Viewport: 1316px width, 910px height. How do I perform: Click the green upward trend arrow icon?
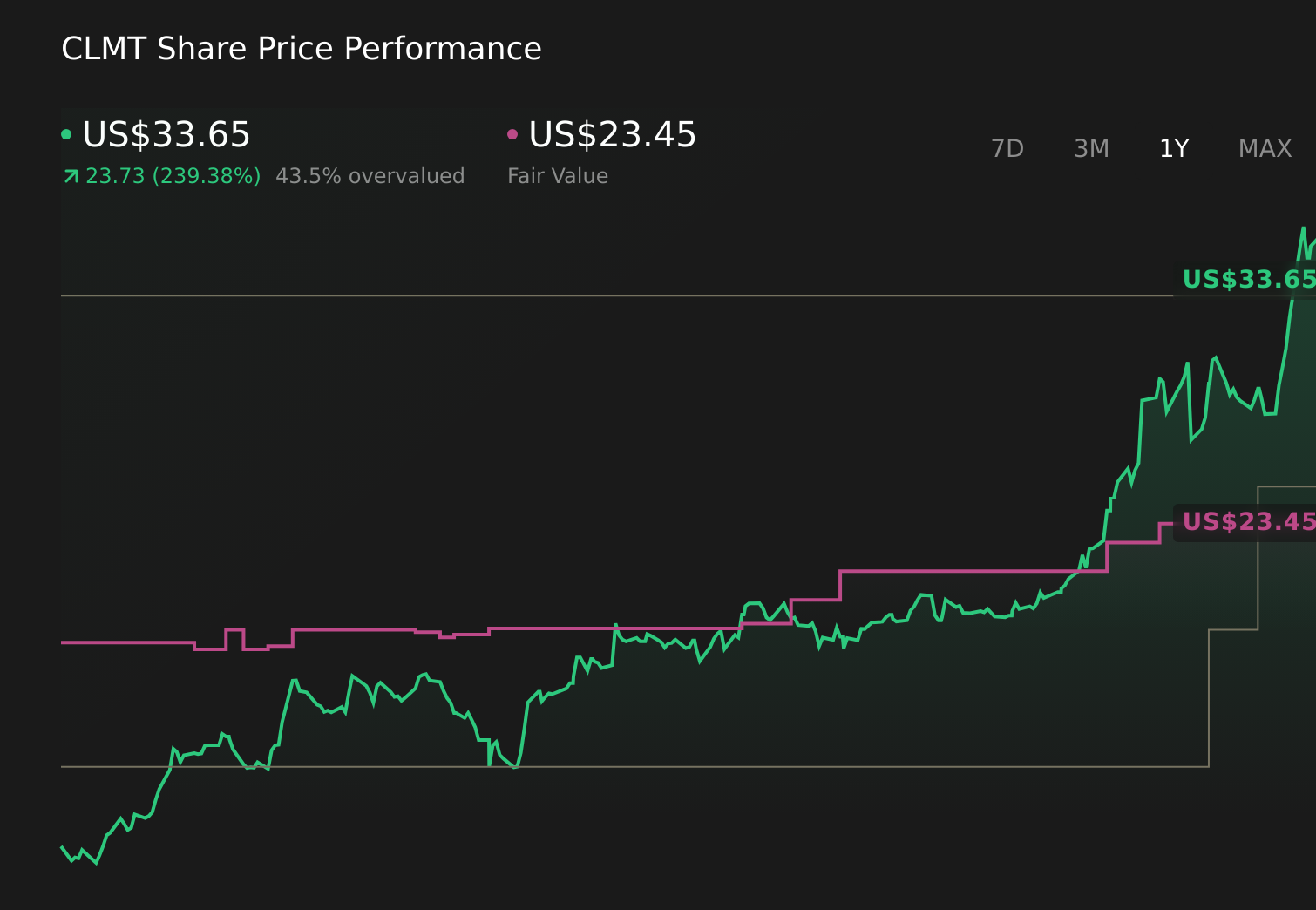tap(70, 175)
